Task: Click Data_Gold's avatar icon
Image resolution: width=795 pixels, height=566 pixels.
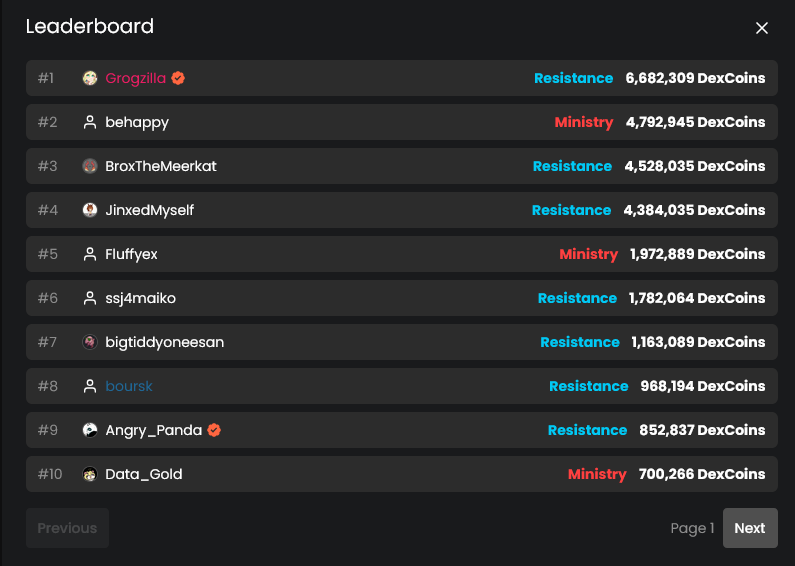Action: point(90,474)
